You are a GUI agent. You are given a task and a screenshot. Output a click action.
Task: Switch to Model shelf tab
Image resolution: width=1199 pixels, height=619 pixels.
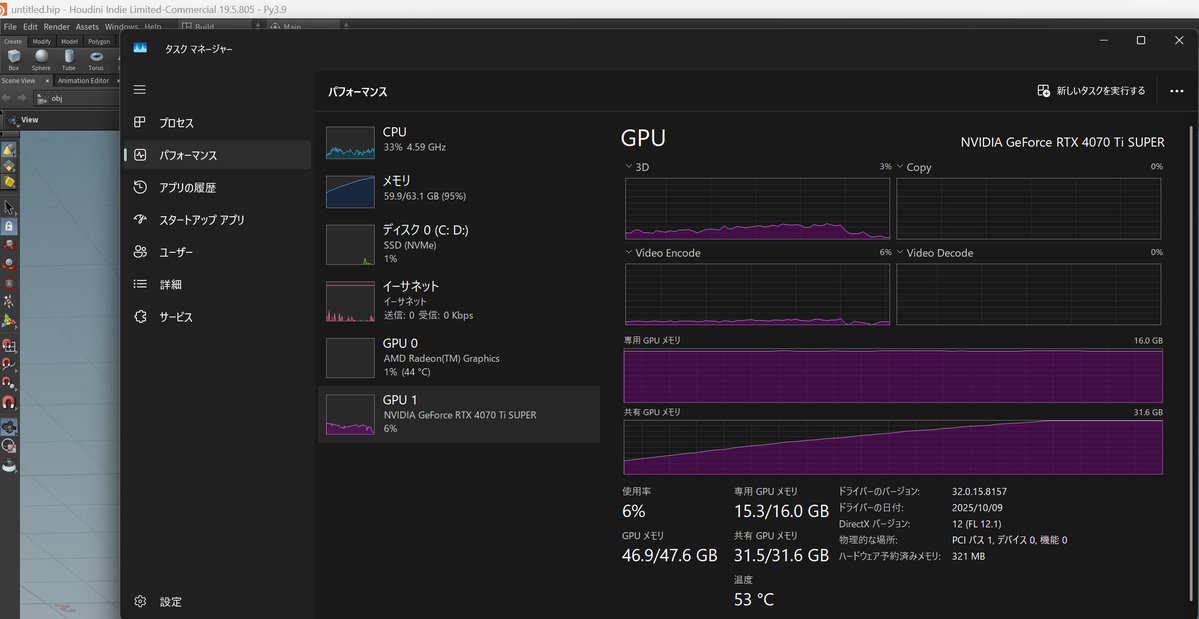70,41
